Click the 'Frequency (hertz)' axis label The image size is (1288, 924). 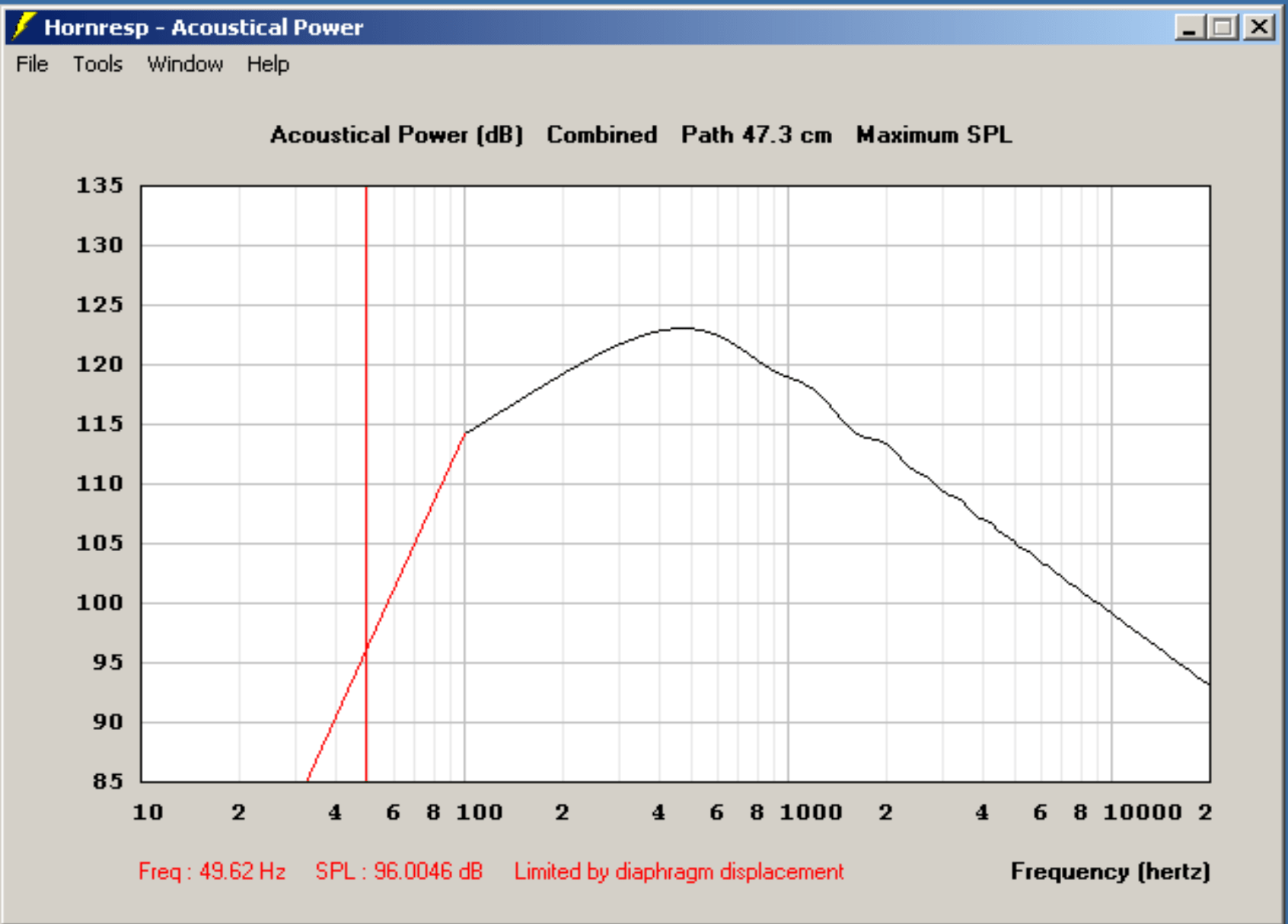1110,871
